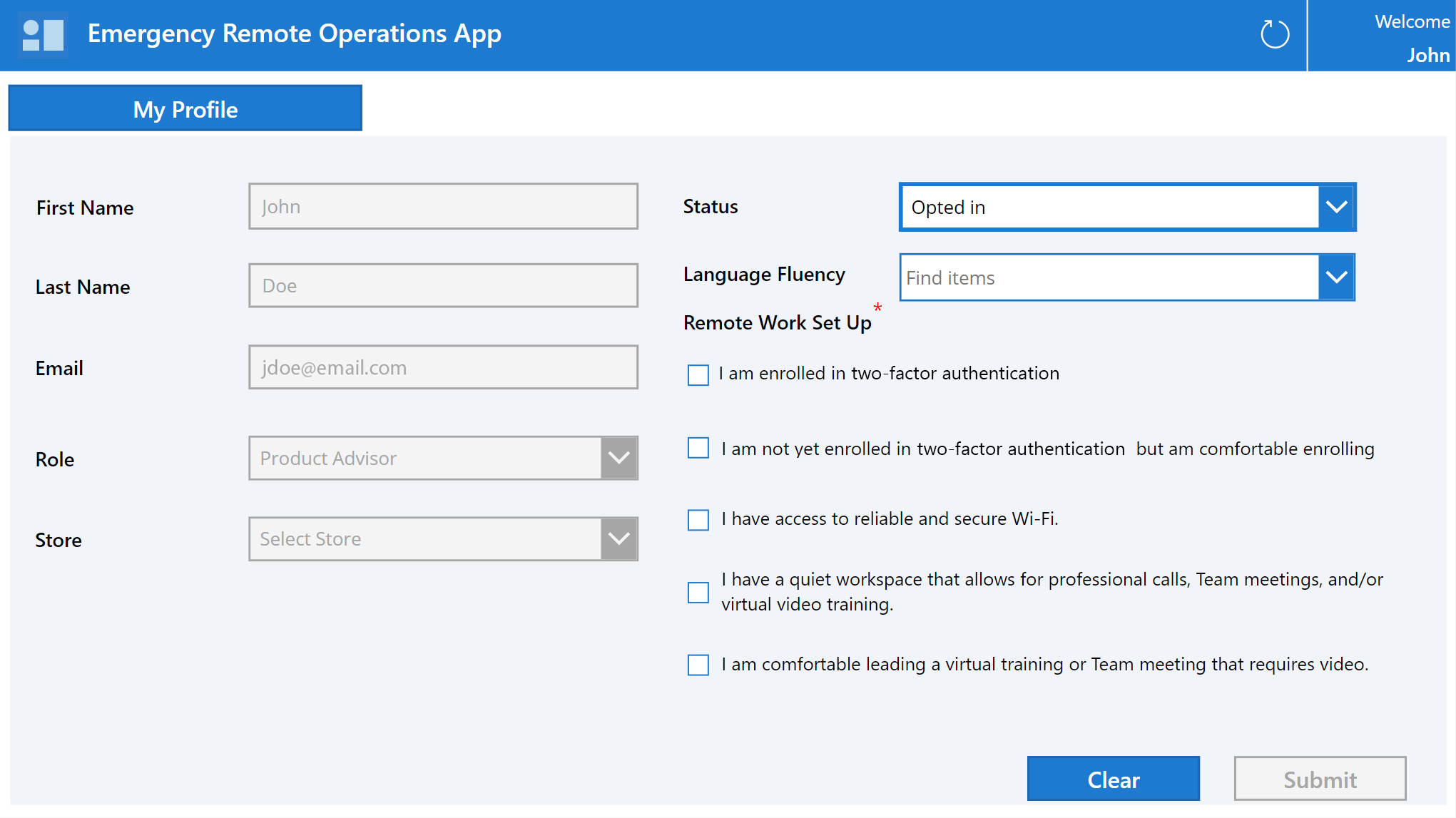1456x818 pixels.
Task: Expand the Status dropdown arrow
Action: pyautogui.click(x=1336, y=207)
